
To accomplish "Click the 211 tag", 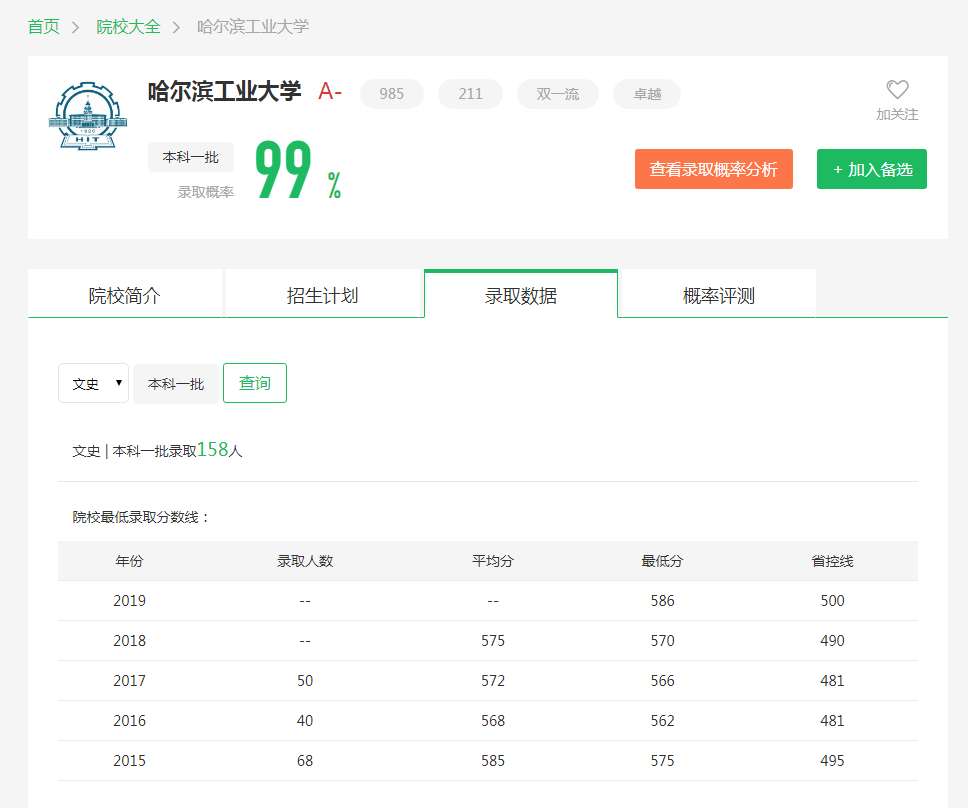I will (x=470, y=94).
